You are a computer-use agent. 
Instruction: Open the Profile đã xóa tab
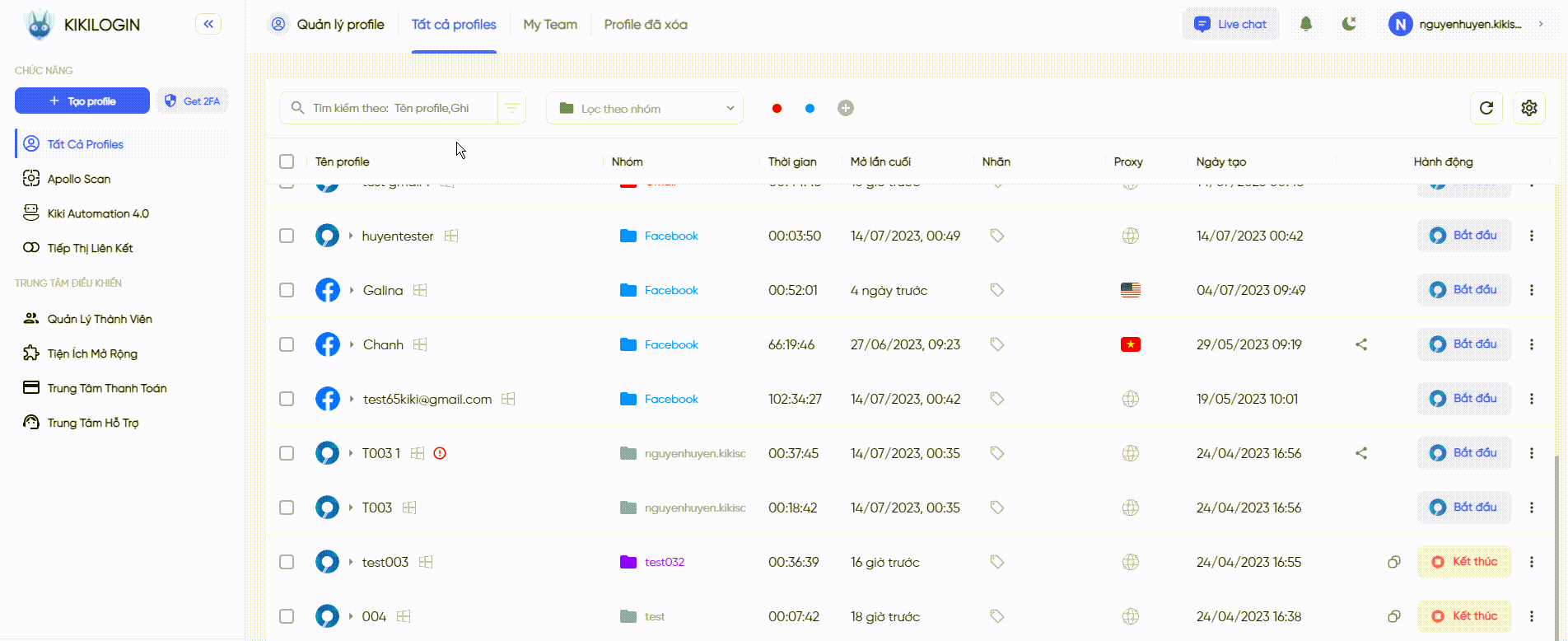point(646,25)
